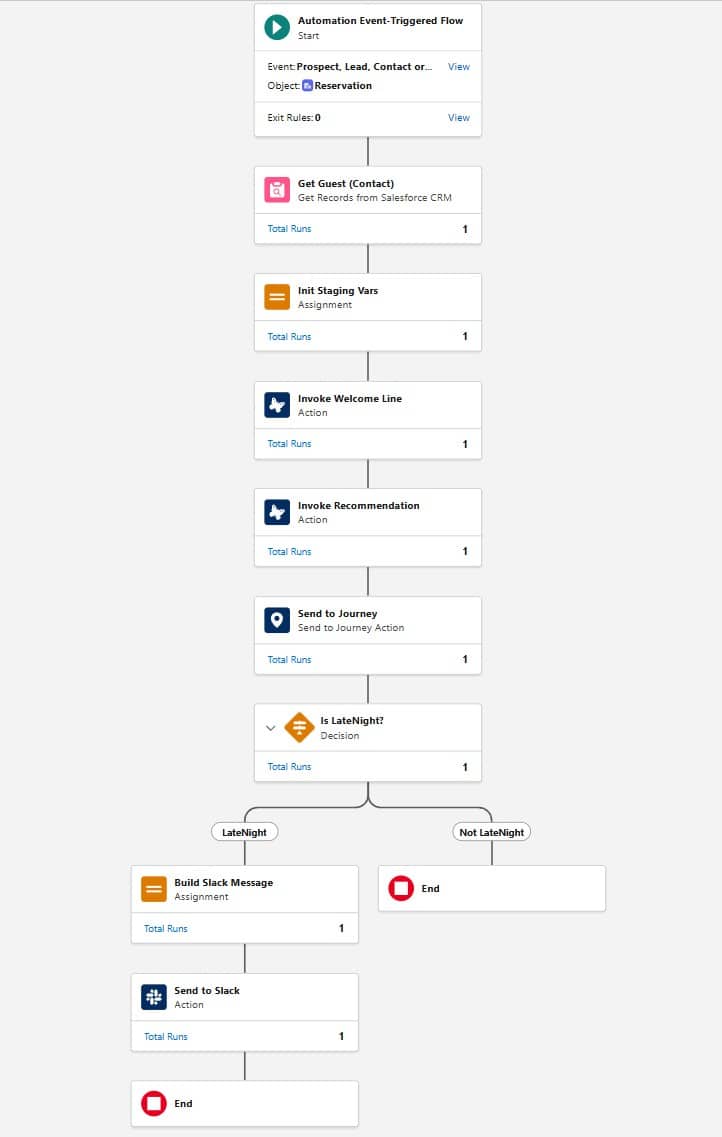Select the Not LateNight branch label
Image resolution: width=722 pixels, height=1137 pixels.
pos(491,832)
